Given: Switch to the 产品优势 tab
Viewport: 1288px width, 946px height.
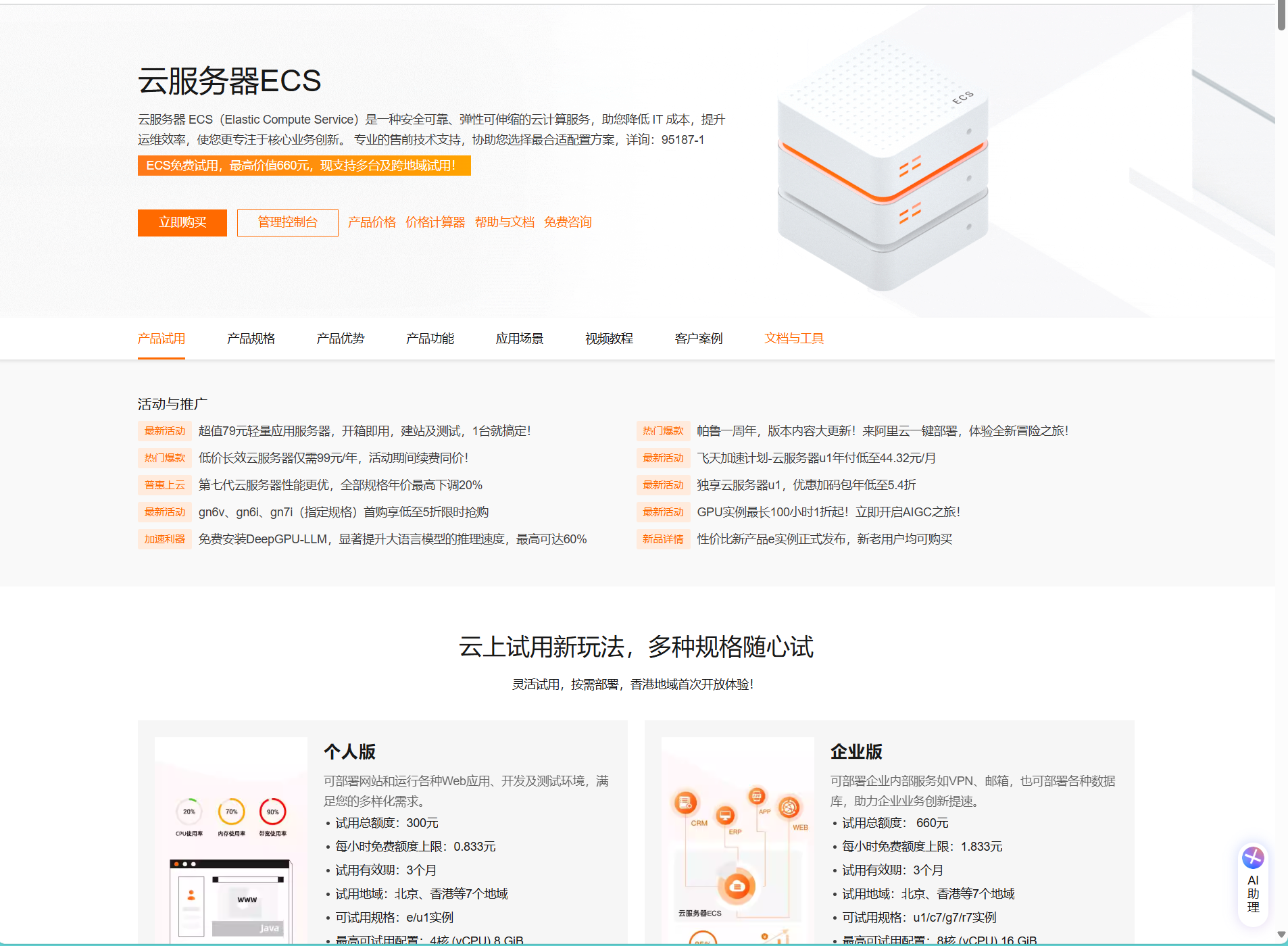Looking at the screenshot, I should coord(341,339).
